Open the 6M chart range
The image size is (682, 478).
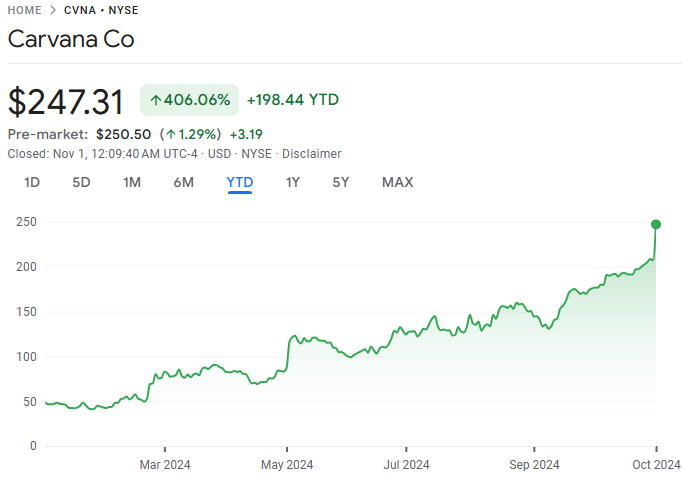184,182
